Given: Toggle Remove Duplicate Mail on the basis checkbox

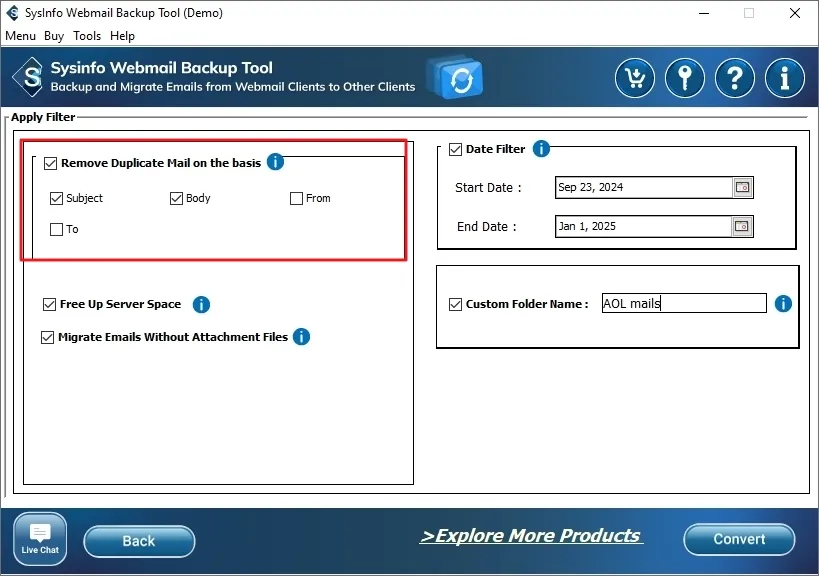Looking at the screenshot, I should [50, 163].
